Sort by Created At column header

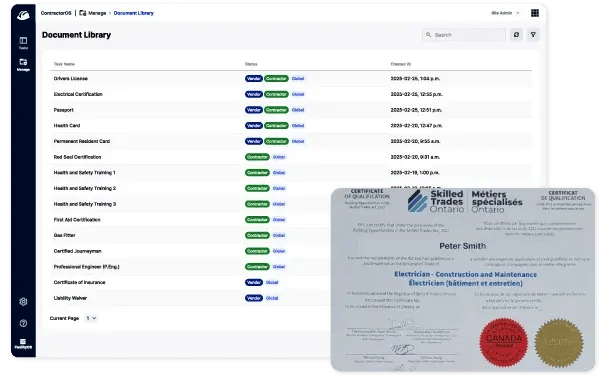[401, 64]
